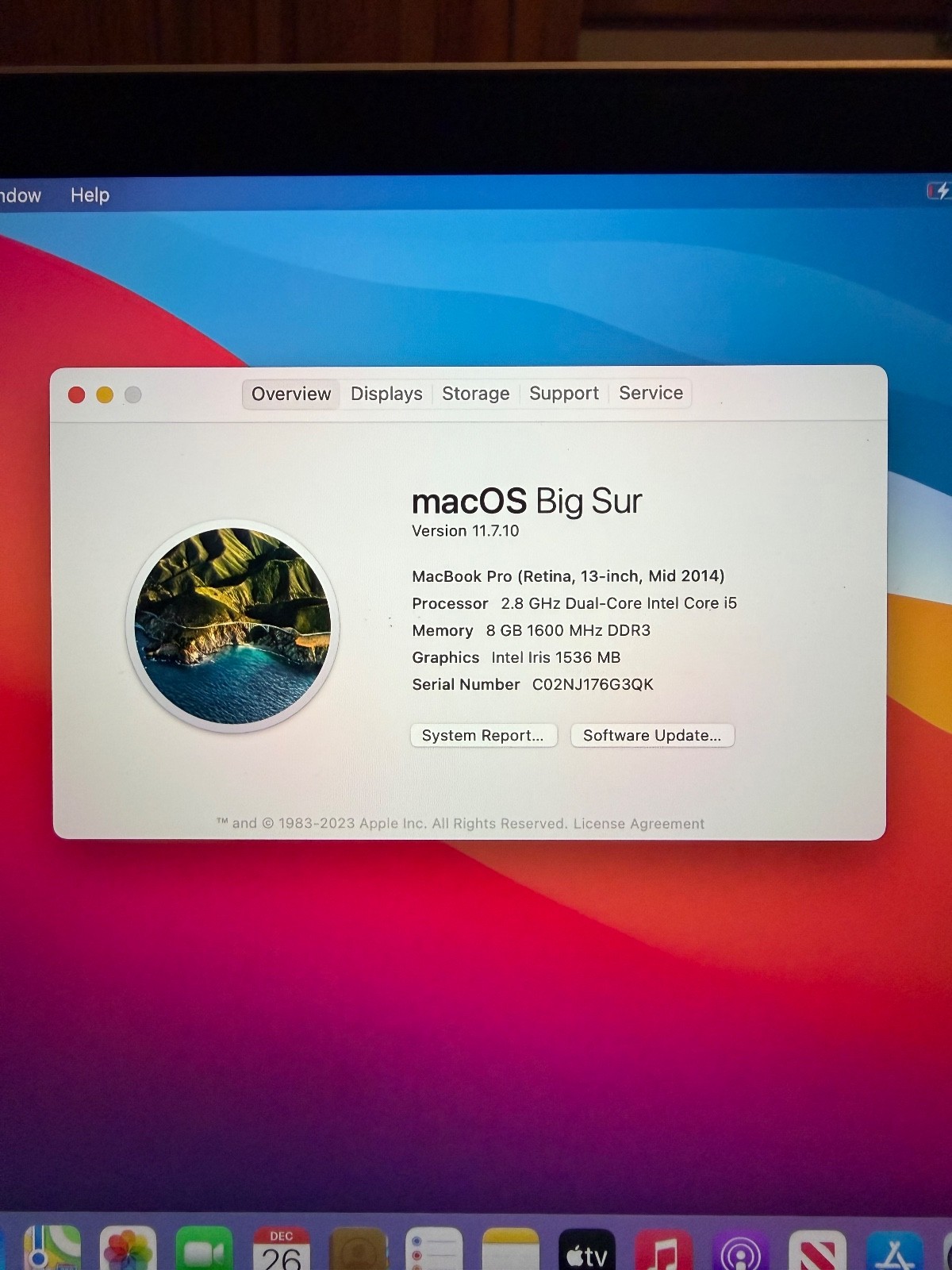
Task: Open App Store from the Dock
Action: [894, 1249]
